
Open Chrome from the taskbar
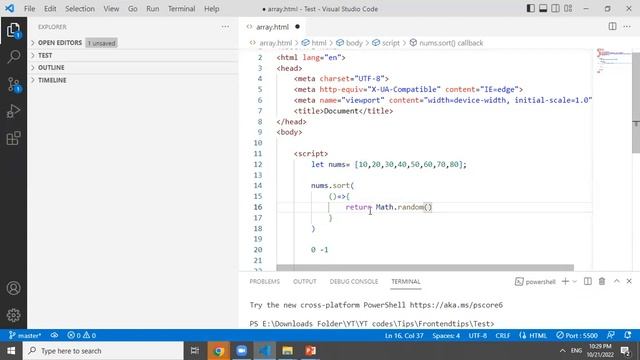[218, 351]
